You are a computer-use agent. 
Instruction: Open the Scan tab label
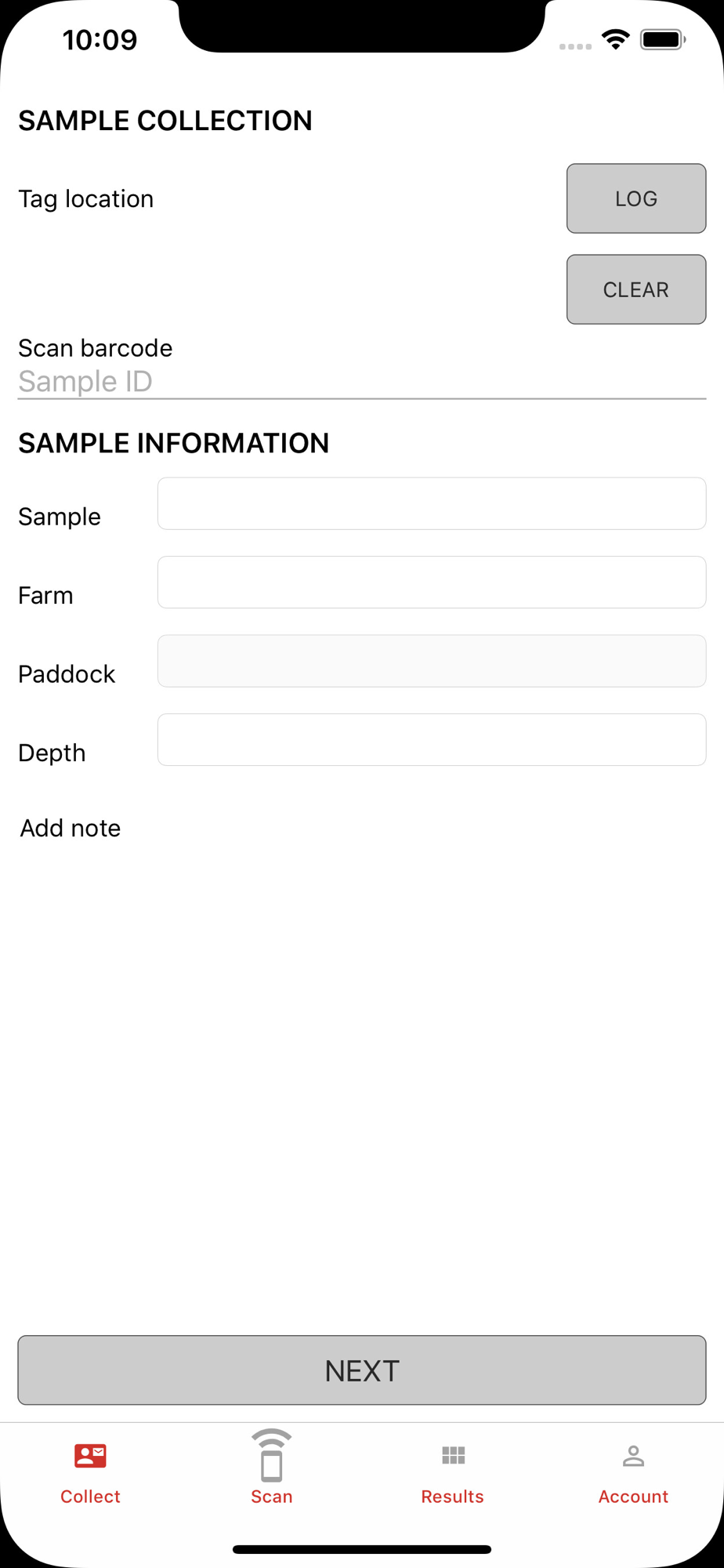(271, 1497)
